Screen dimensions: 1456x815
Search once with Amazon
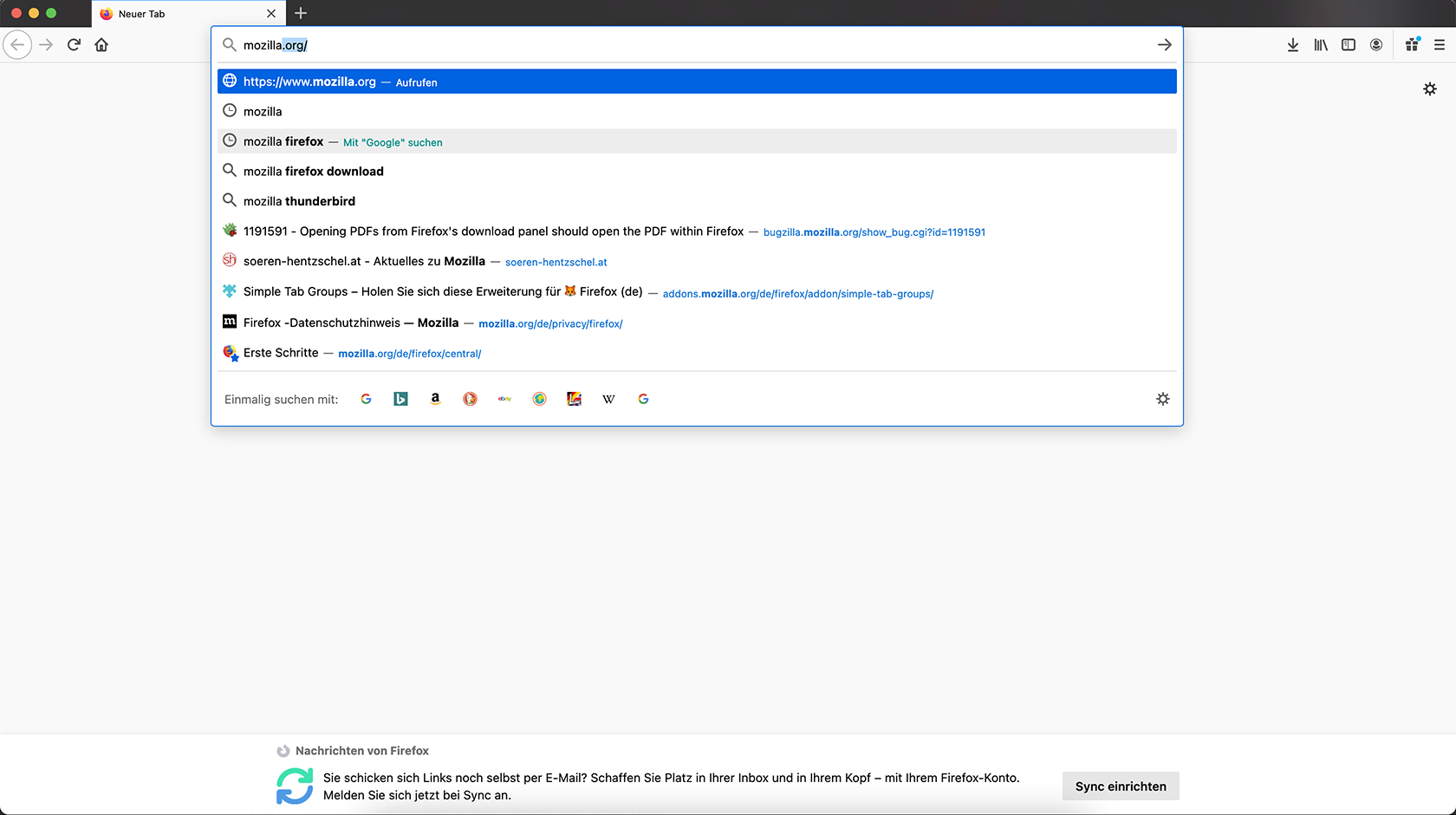(435, 399)
